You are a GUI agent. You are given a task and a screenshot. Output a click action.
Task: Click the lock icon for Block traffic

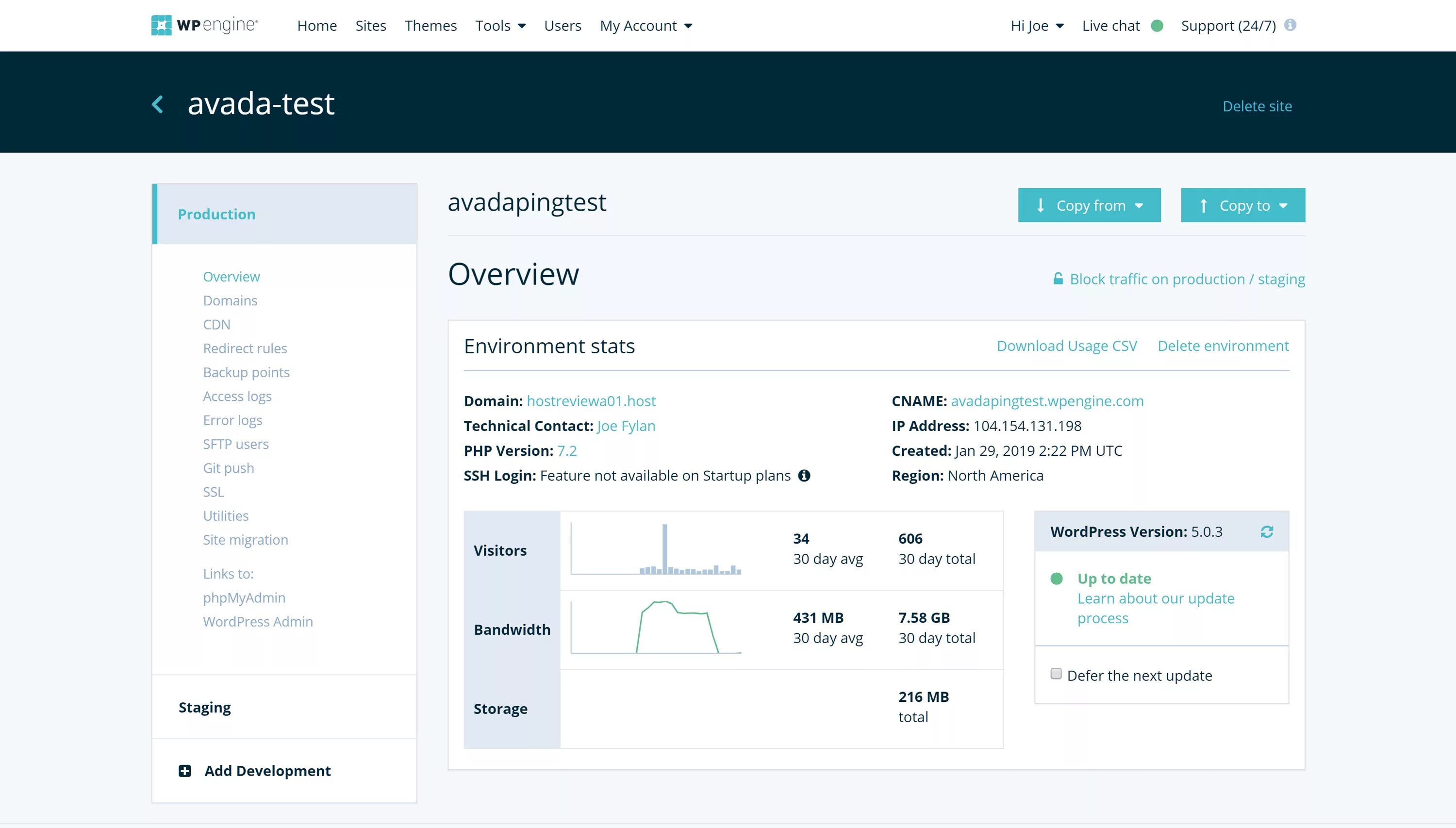click(x=1058, y=279)
